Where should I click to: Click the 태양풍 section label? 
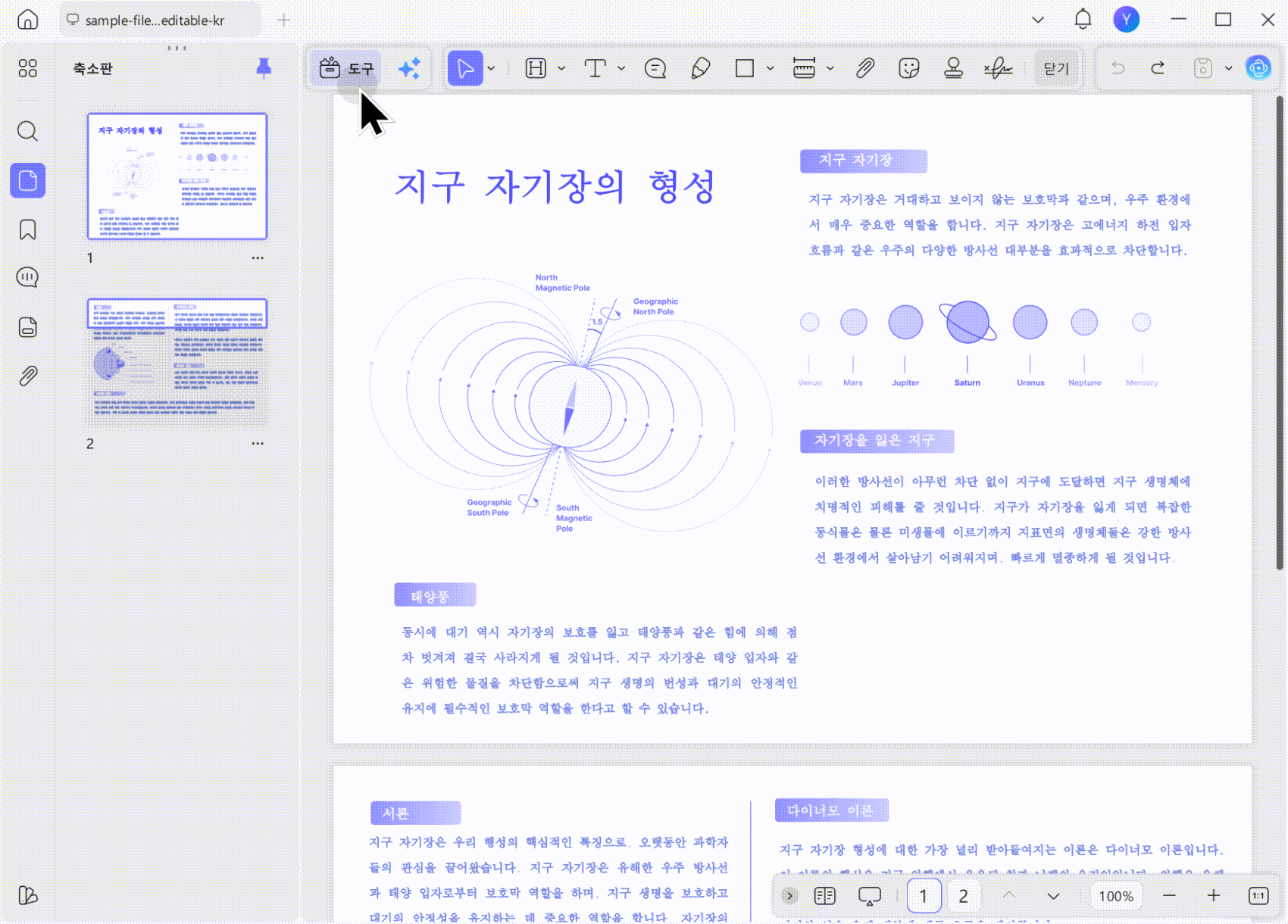tap(435, 595)
